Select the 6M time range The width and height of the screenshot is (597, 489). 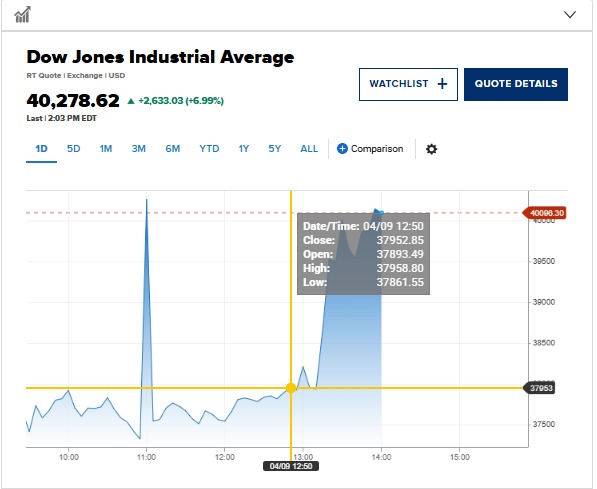pyautogui.click(x=172, y=149)
